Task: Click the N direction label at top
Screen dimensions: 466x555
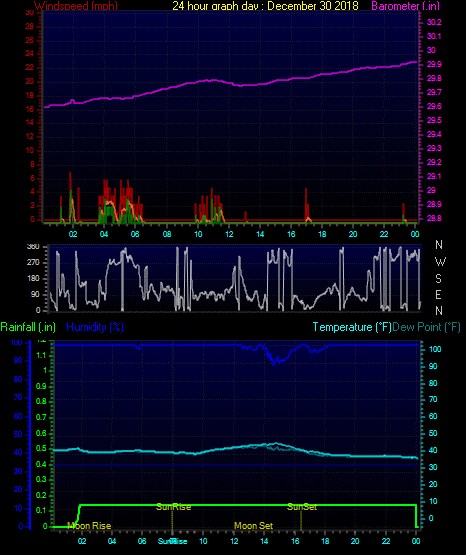Action: point(439,245)
